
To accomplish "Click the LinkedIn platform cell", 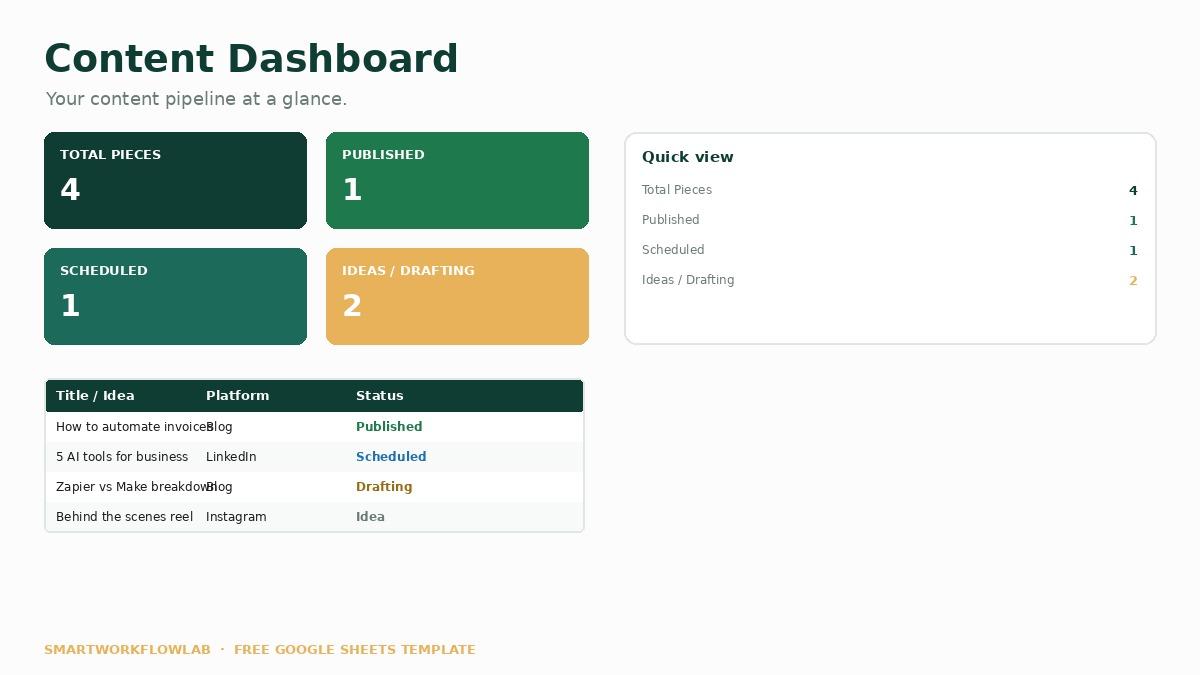I will pos(231,457).
